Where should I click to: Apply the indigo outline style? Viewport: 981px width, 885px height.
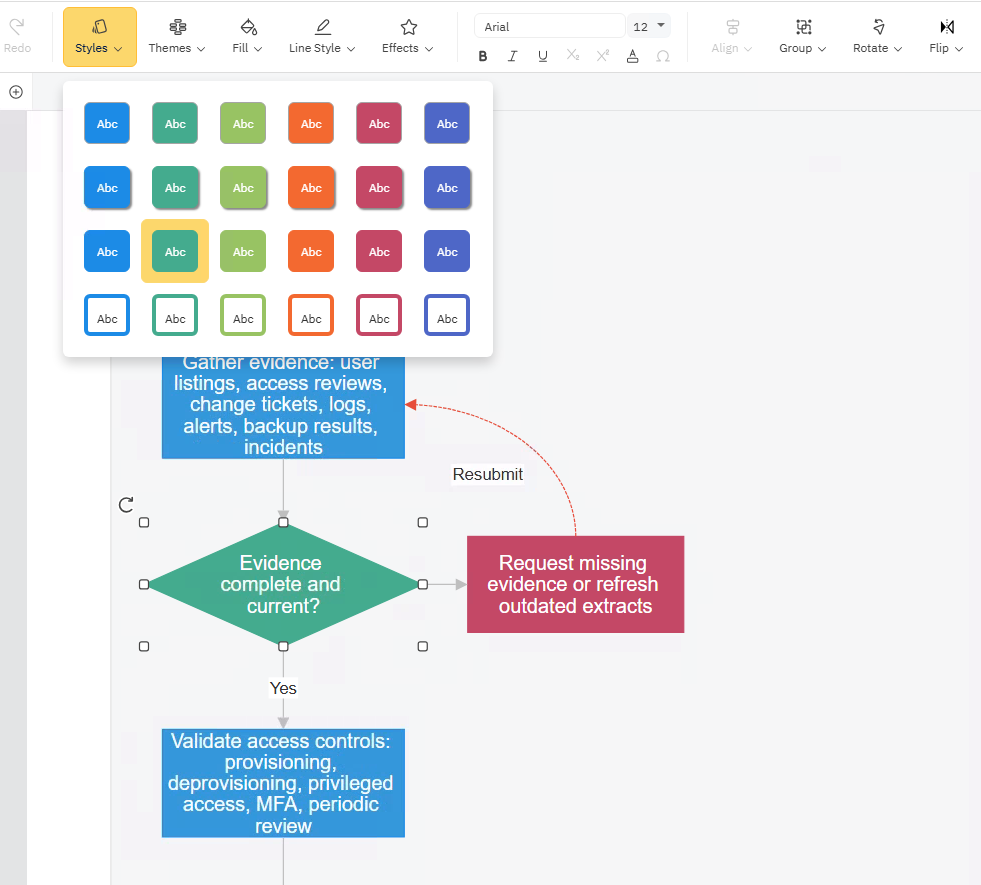click(447, 315)
